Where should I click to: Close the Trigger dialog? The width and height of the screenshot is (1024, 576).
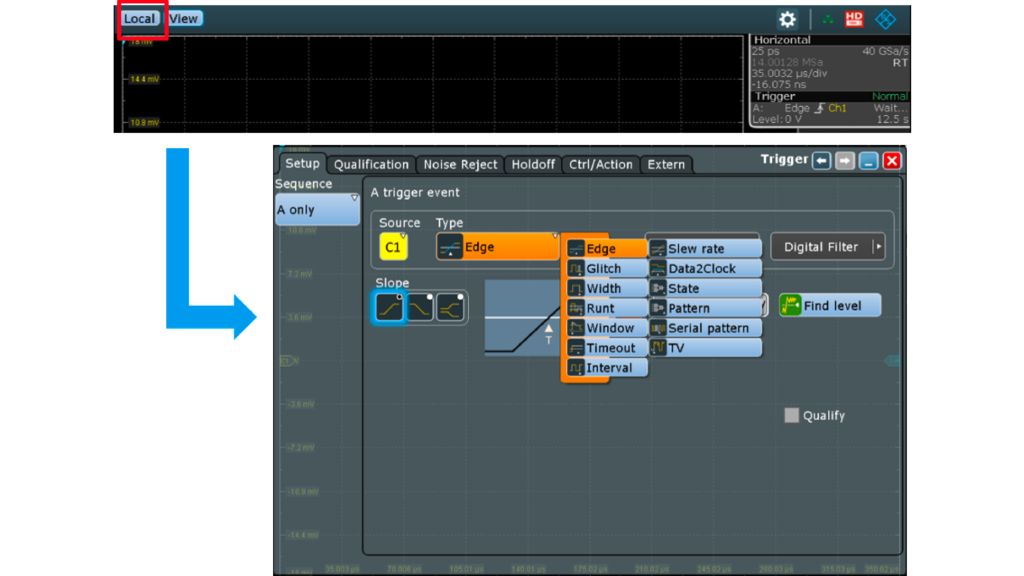click(892, 161)
